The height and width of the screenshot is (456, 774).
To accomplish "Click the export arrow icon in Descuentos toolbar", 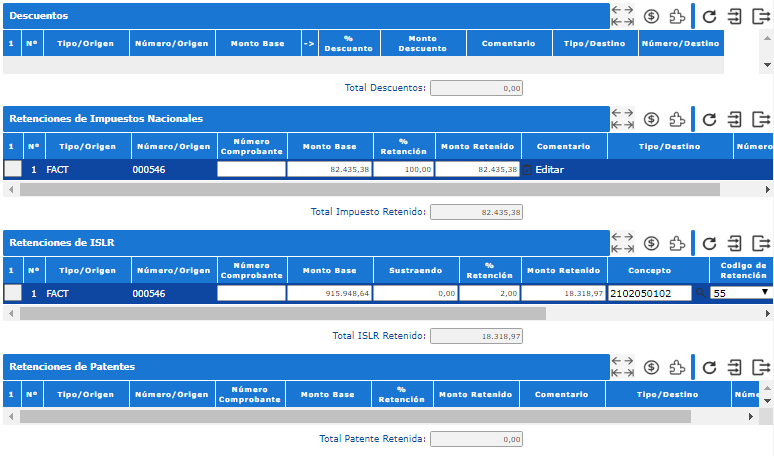I will (x=761, y=17).
